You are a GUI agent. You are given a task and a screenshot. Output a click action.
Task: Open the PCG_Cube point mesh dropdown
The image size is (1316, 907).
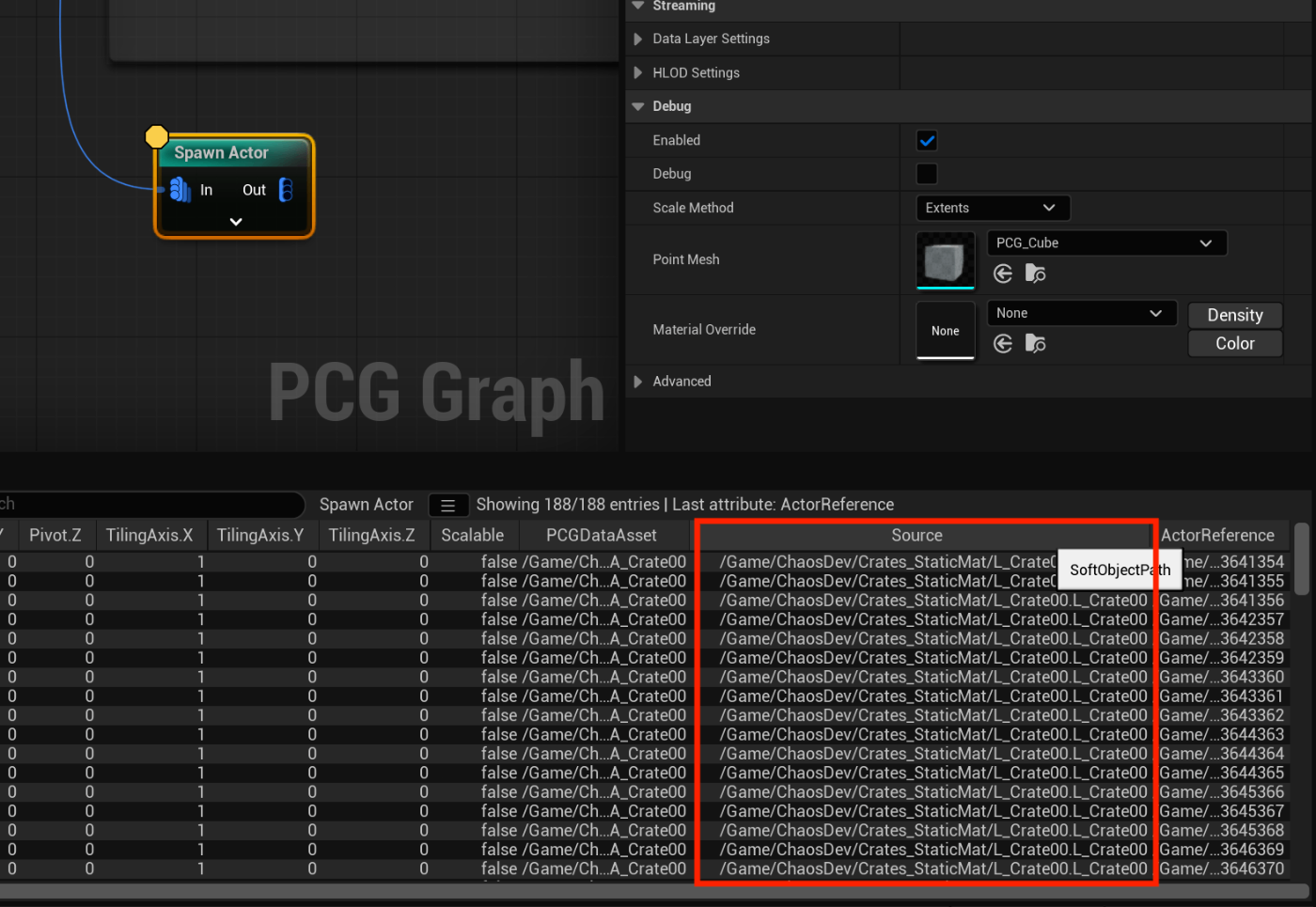click(x=1106, y=243)
